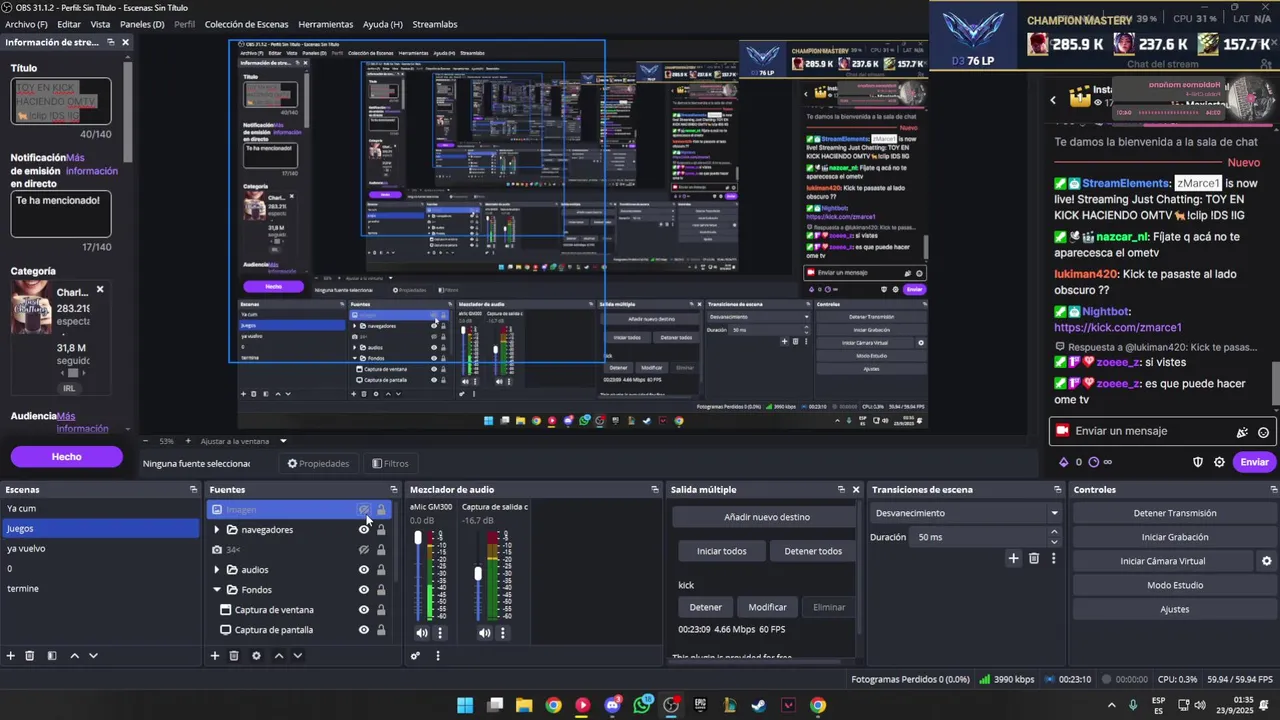Open audio mixer three-dot menu at bottom
This screenshot has width=1280, height=720.
pyautogui.click(x=438, y=656)
